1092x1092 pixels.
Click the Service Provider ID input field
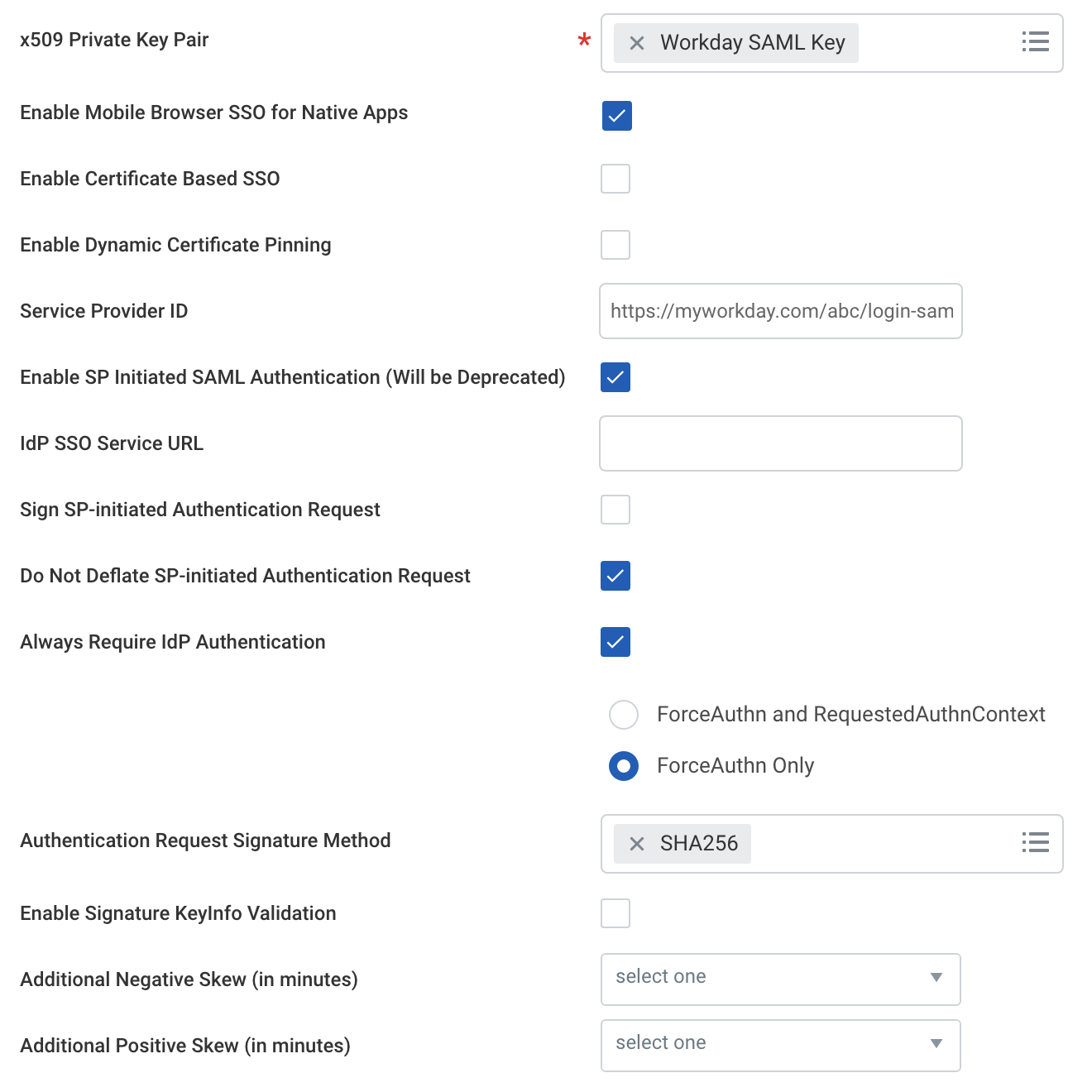(x=779, y=312)
